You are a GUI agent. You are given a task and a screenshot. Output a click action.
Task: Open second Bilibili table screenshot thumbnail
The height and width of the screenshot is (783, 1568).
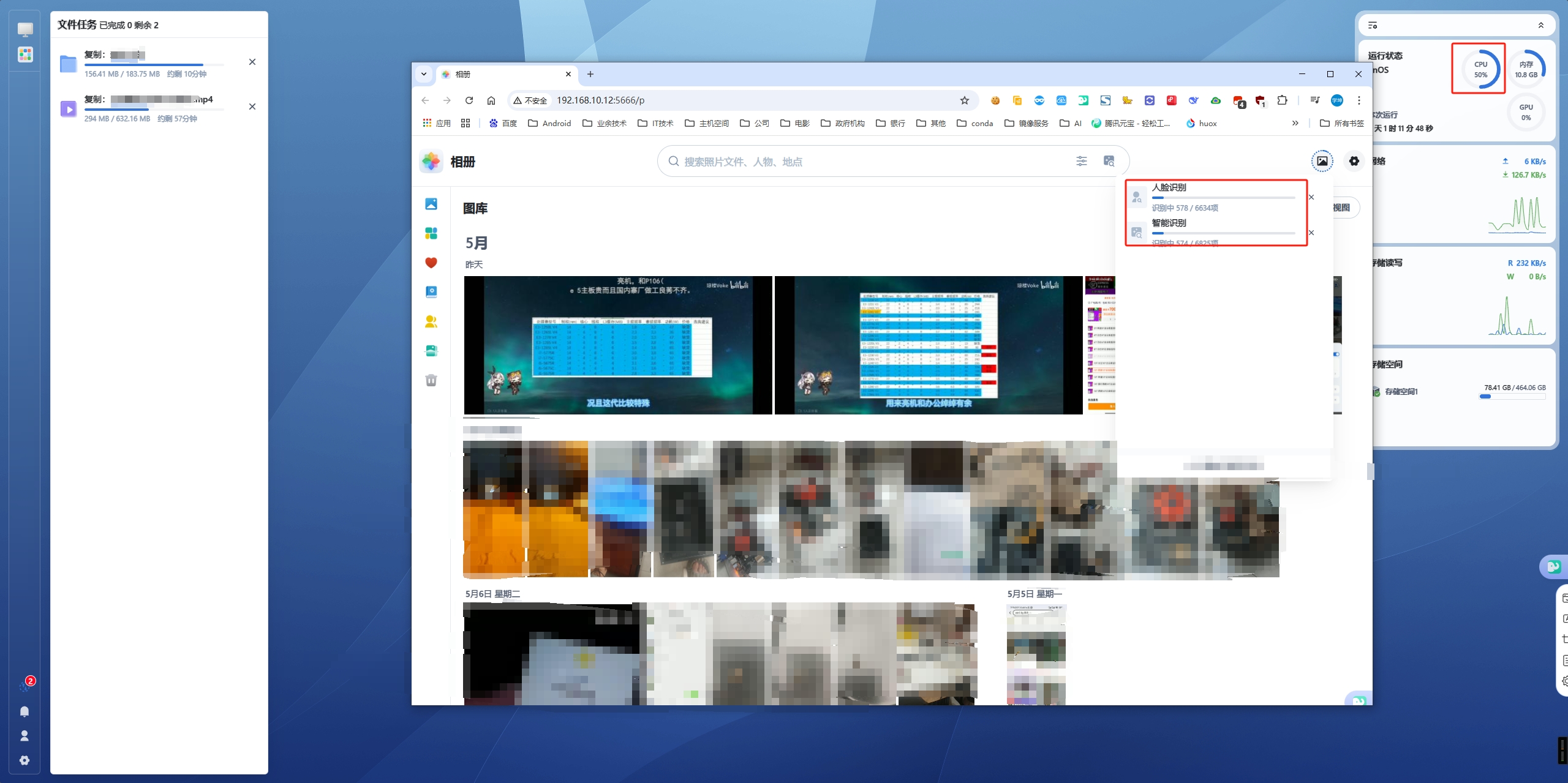(929, 345)
